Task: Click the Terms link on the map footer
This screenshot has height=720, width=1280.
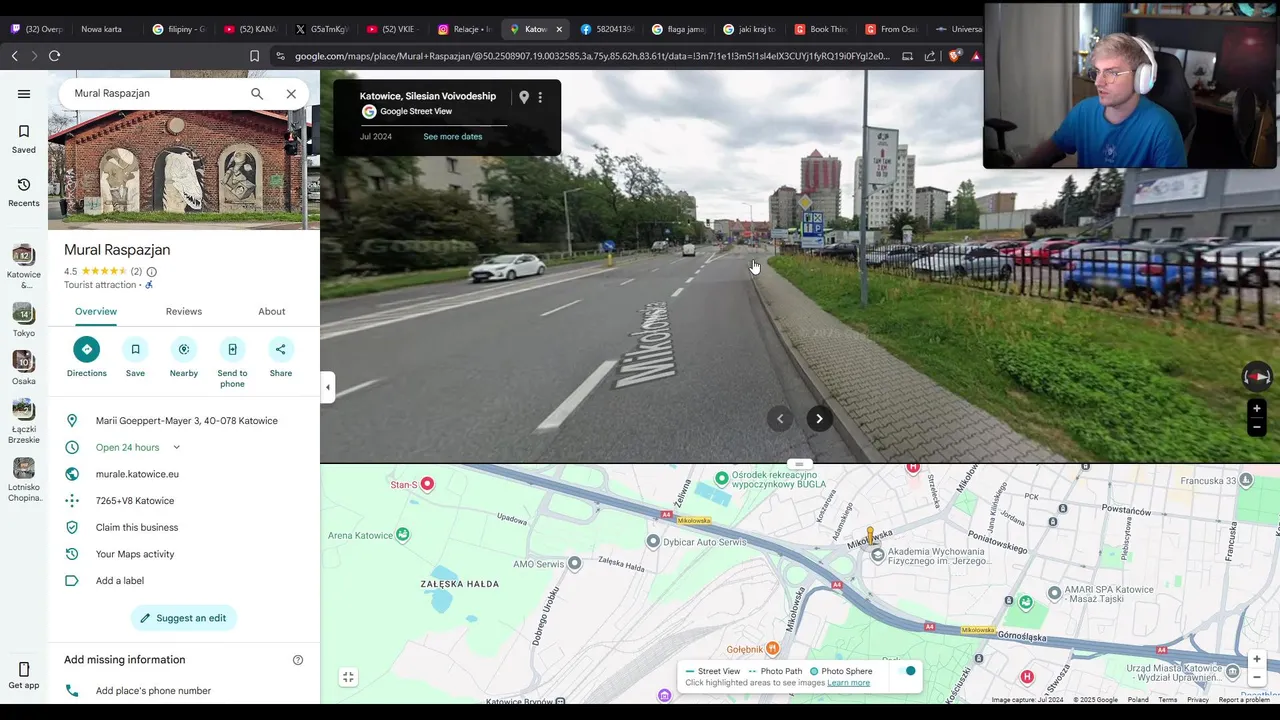Action: point(1168,700)
